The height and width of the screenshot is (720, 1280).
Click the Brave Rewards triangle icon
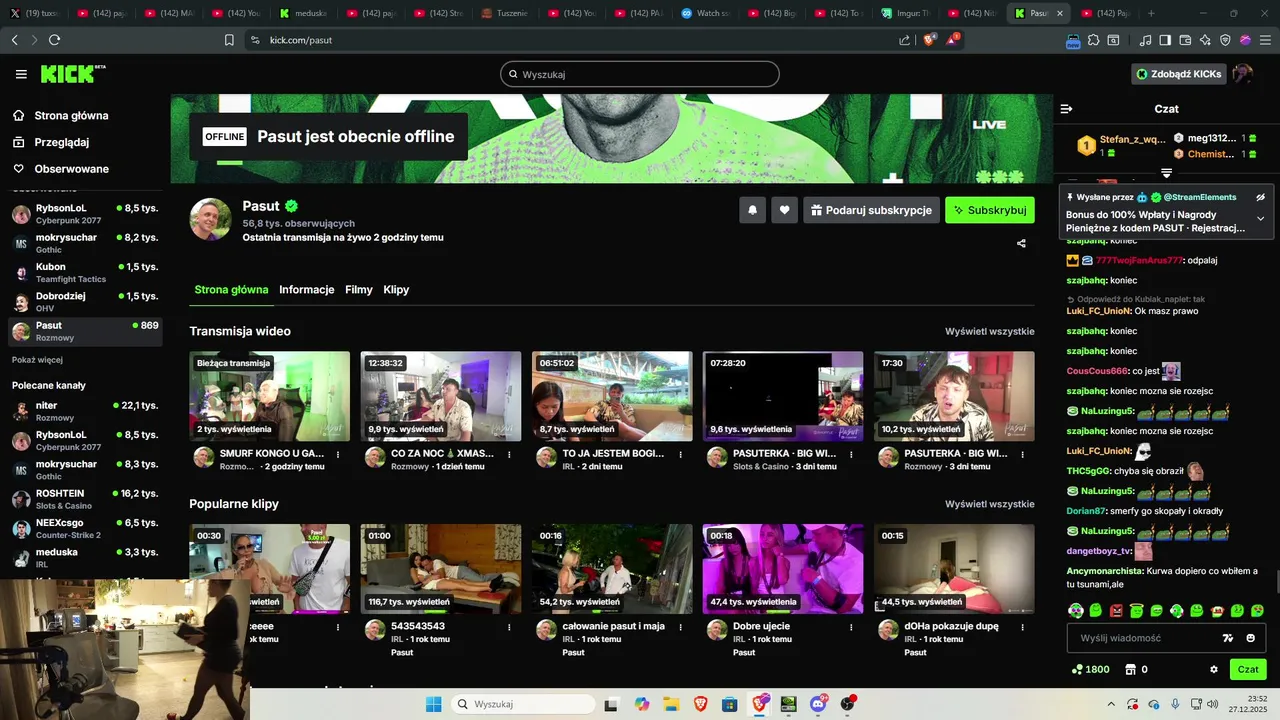(x=952, y=40)
